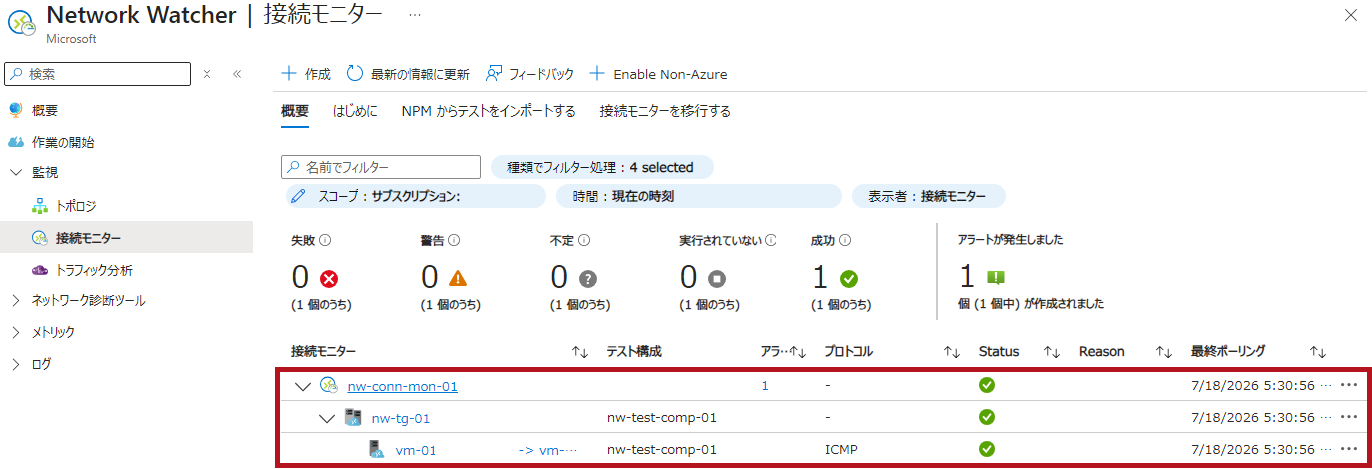
Task: Click nw-test-comp-01 in nw-tg-01 row
Action: 662,418
